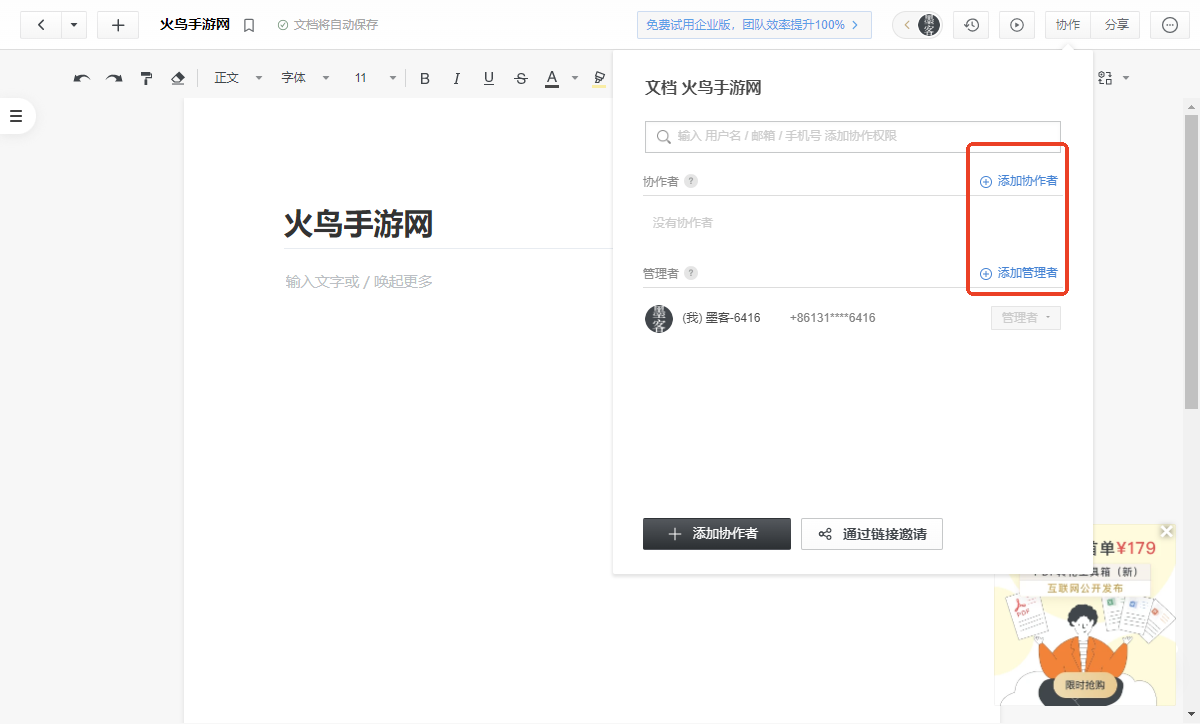Toggle underline formatting
This screenshot has height=724, width=1200.
pos(489,78)
